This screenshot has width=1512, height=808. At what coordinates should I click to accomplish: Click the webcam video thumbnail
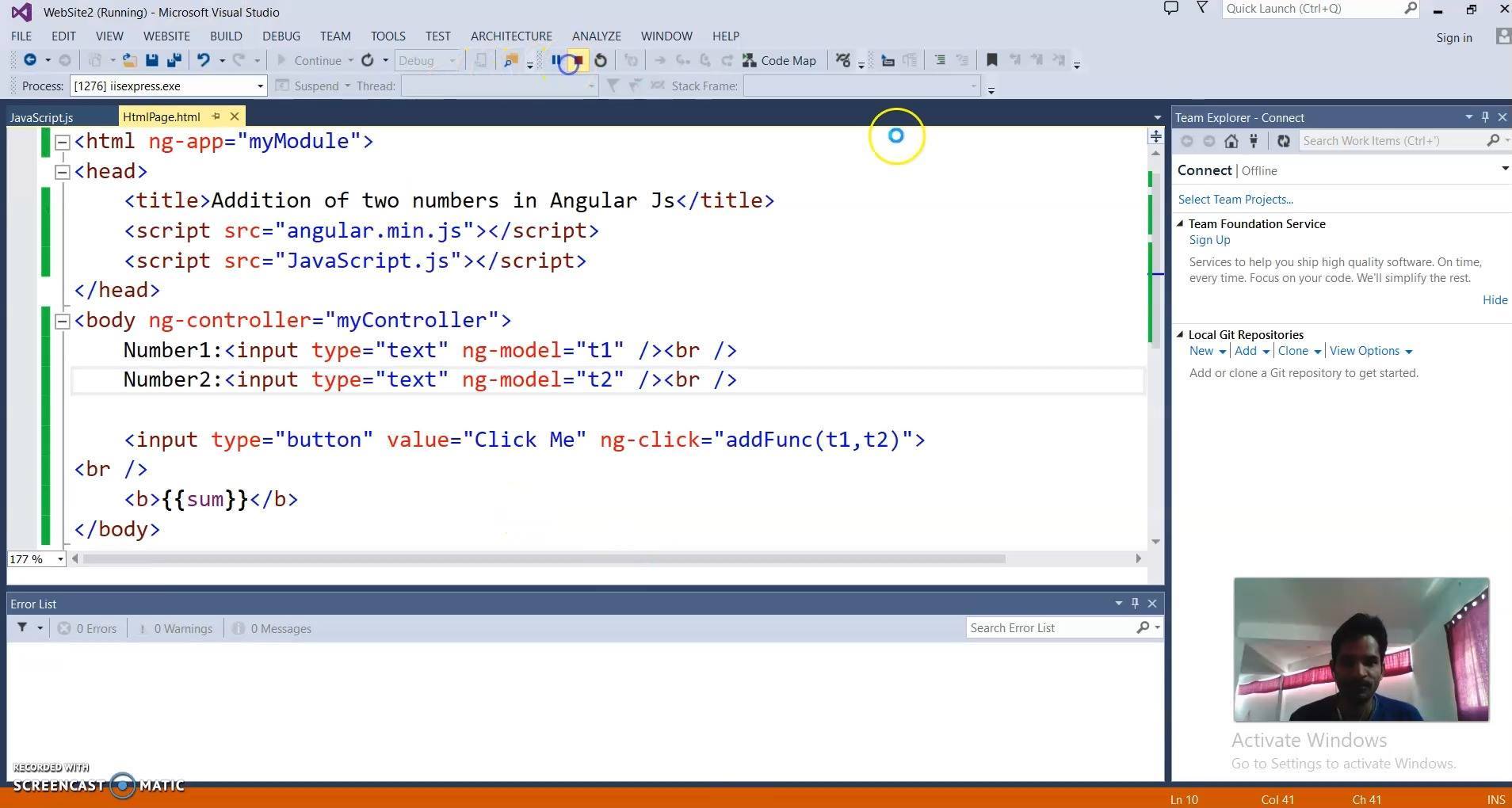(x=1361, y=650)
